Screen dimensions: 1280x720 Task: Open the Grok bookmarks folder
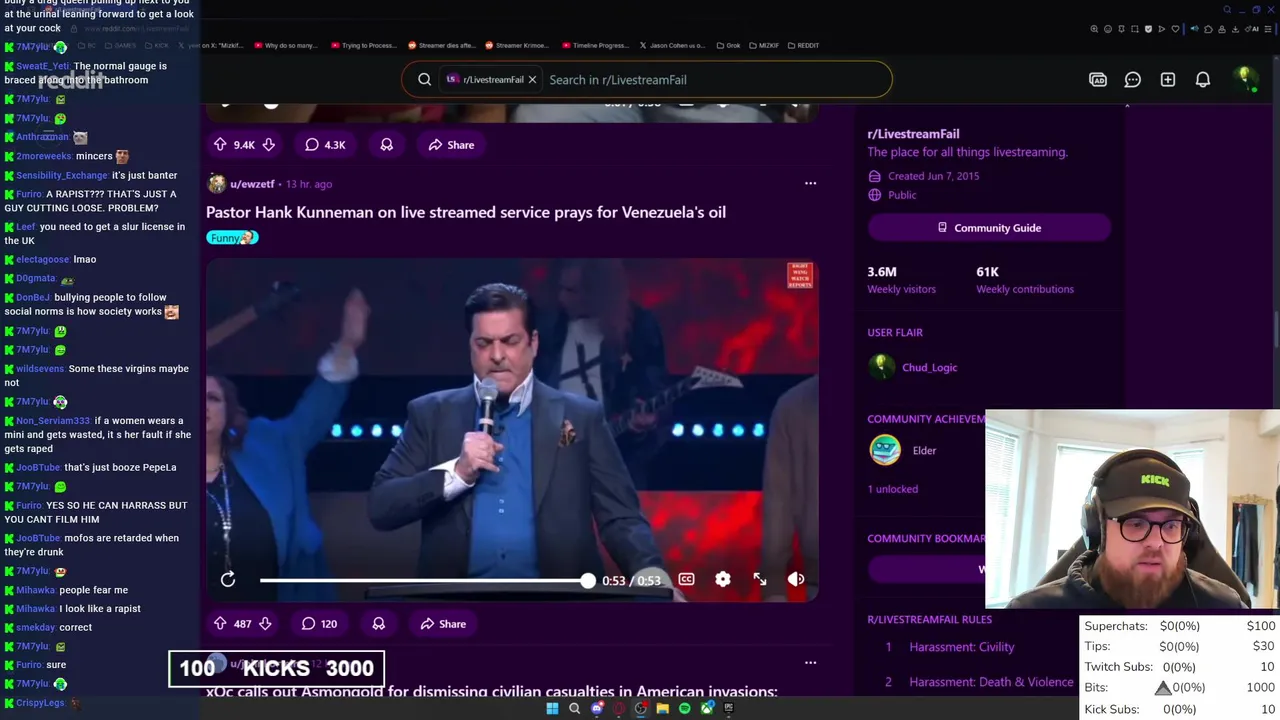tap(727, 45)
